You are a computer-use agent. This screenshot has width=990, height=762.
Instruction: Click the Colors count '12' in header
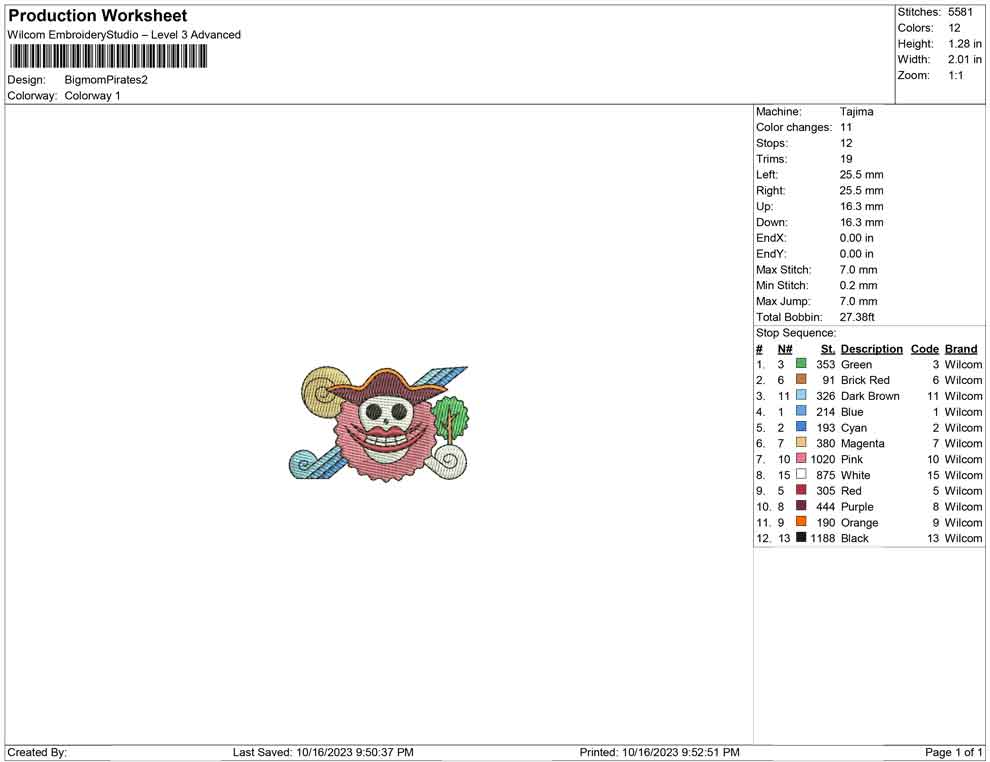click(x=954, y=28)
